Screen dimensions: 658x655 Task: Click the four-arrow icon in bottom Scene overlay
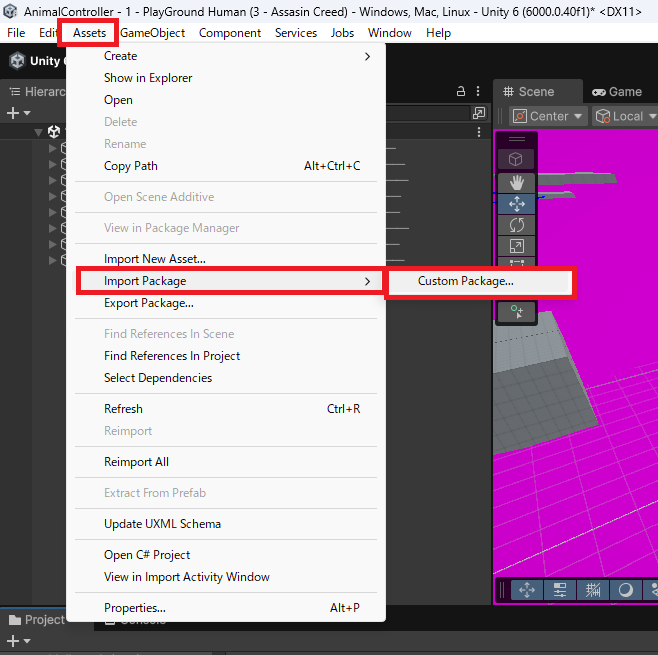527,590
